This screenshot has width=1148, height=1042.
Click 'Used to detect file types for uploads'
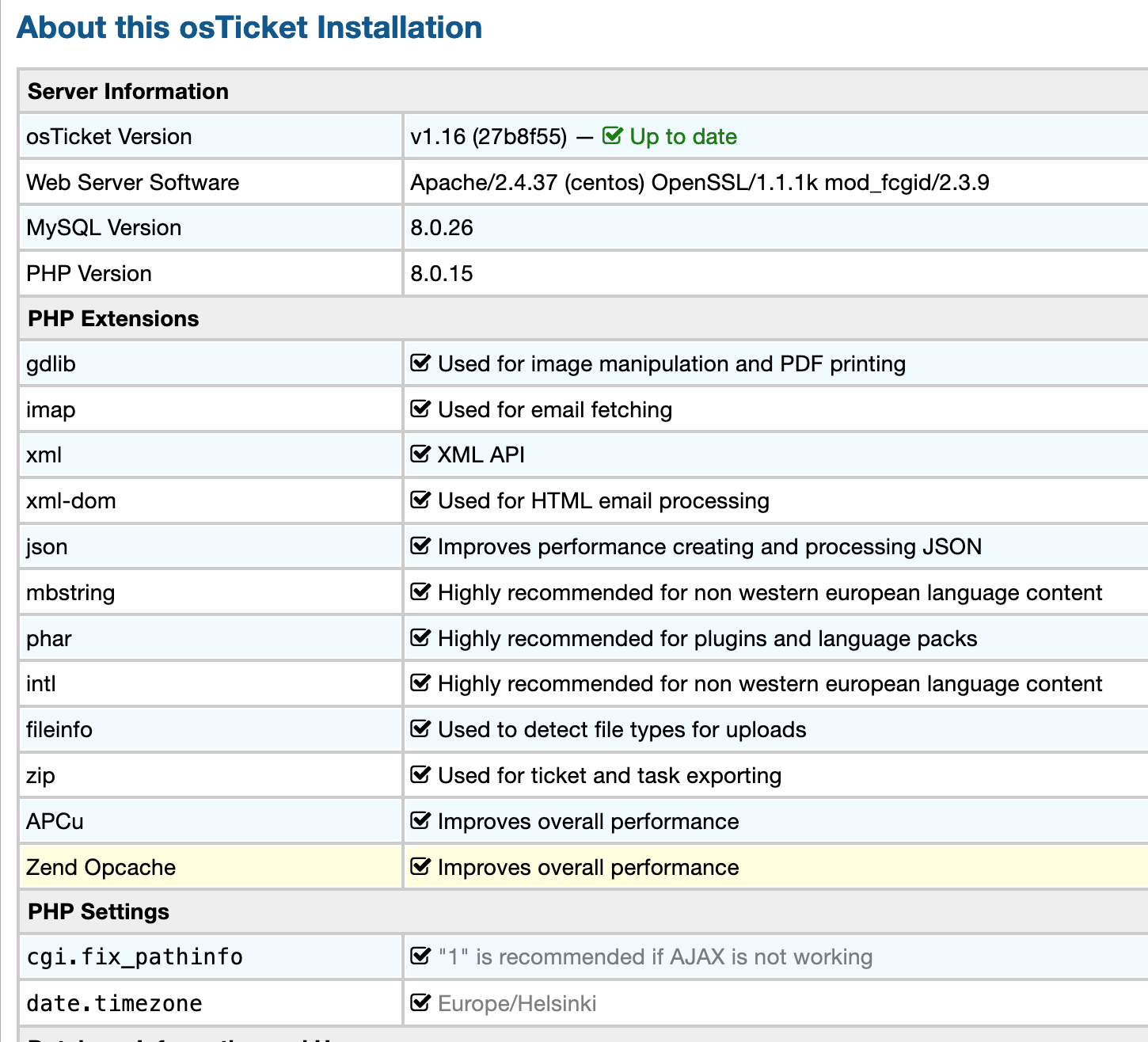coord(622,729)
